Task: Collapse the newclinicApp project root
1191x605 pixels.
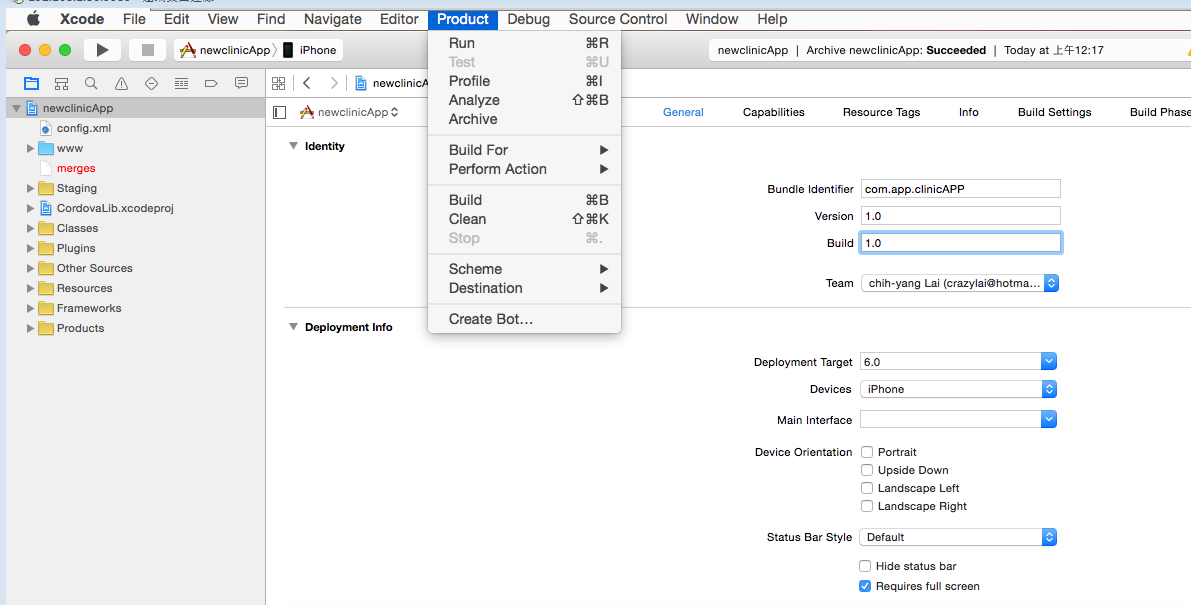Action: tap(17, 109)
